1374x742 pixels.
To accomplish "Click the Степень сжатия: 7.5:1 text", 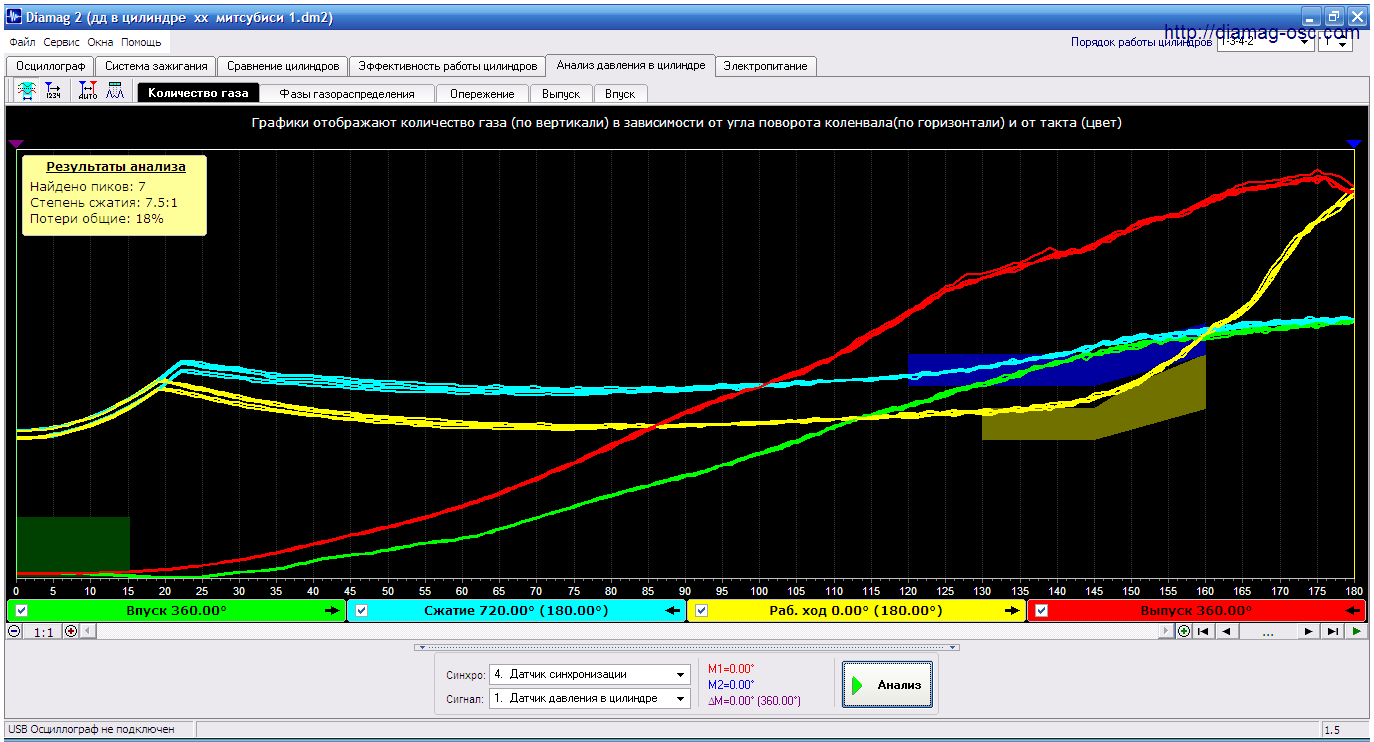I will pyautogui.click(x=106, y=202).
